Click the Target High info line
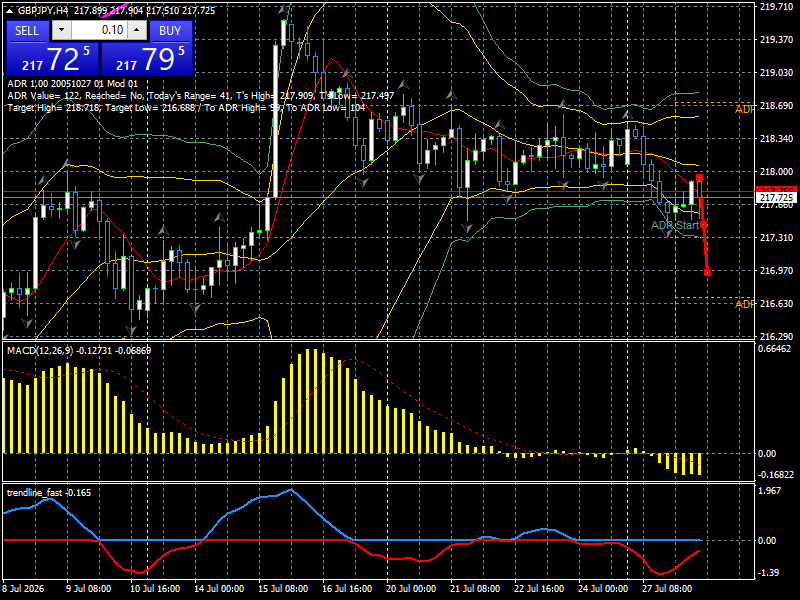800x600 pixels. pyautogui.click(x=186, y=108)
